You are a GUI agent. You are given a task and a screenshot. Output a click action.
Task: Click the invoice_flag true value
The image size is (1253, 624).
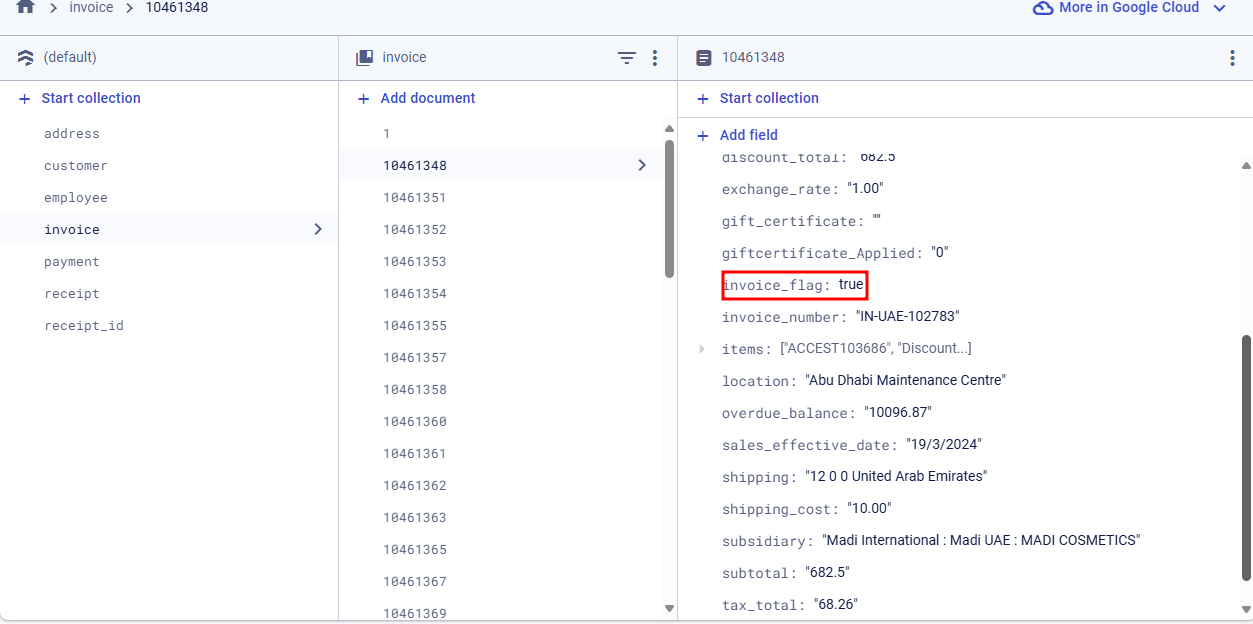click(851, 285)
